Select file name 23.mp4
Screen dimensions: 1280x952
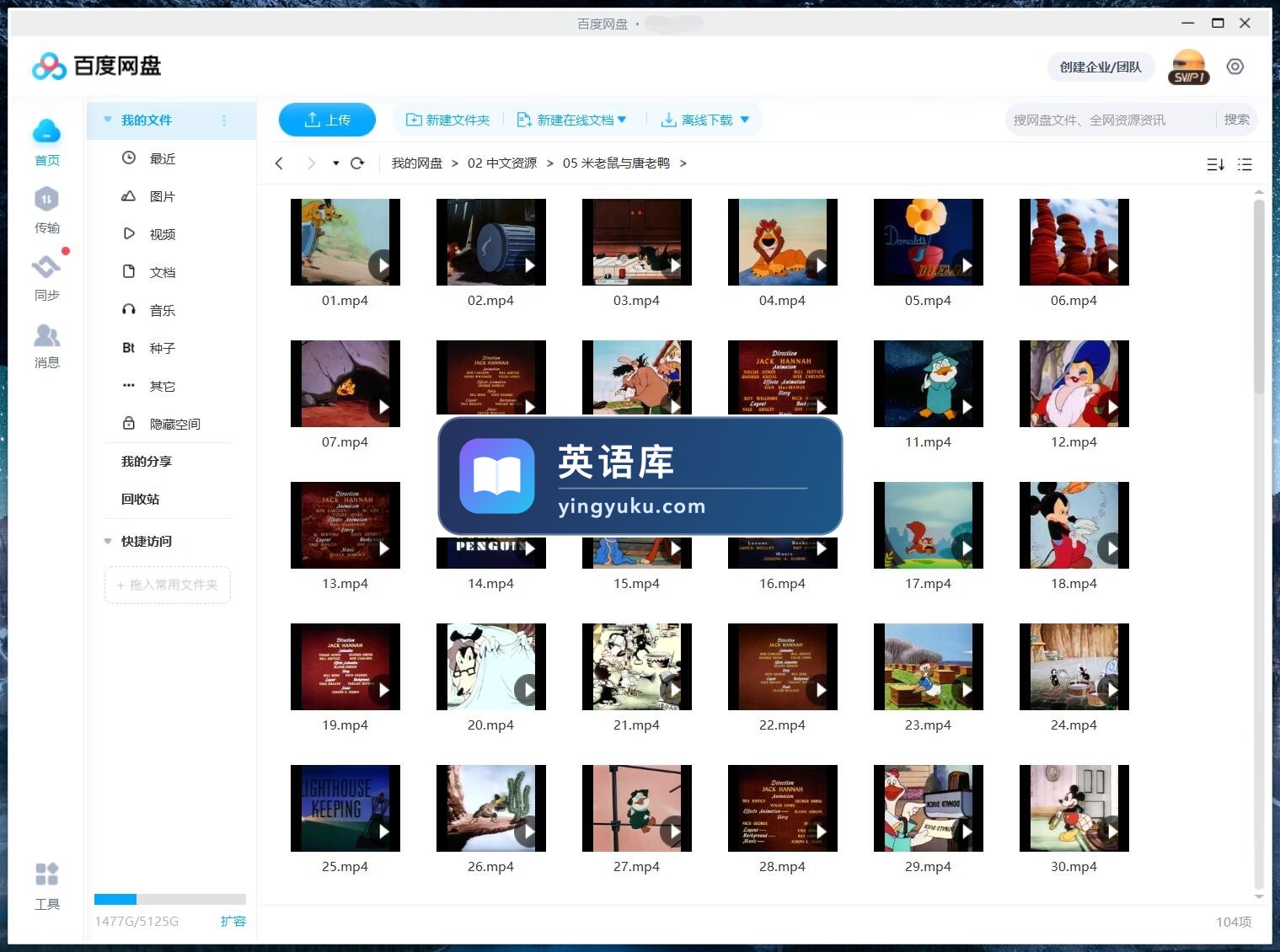pos(929,725)
